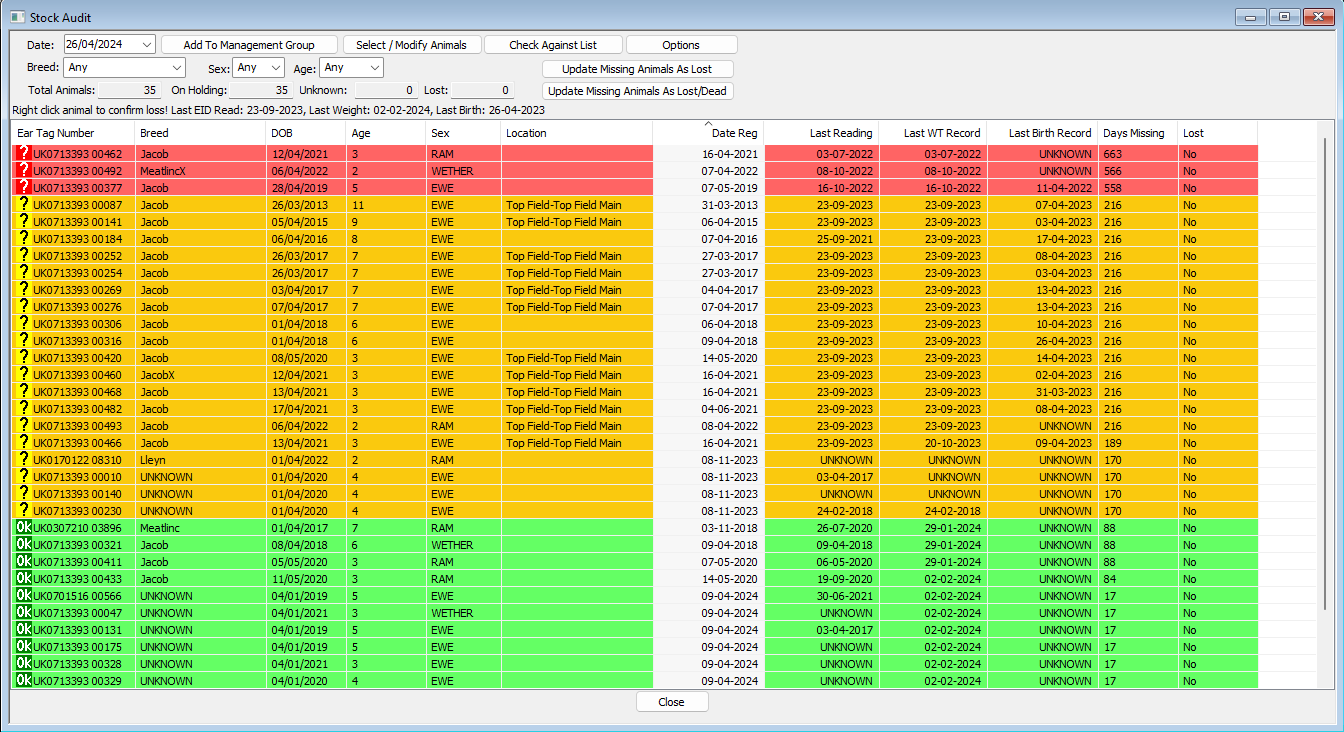Screen dimensions: 1344x732
Task: Select the Lleyn breed cell
Action: click(200, 460)
